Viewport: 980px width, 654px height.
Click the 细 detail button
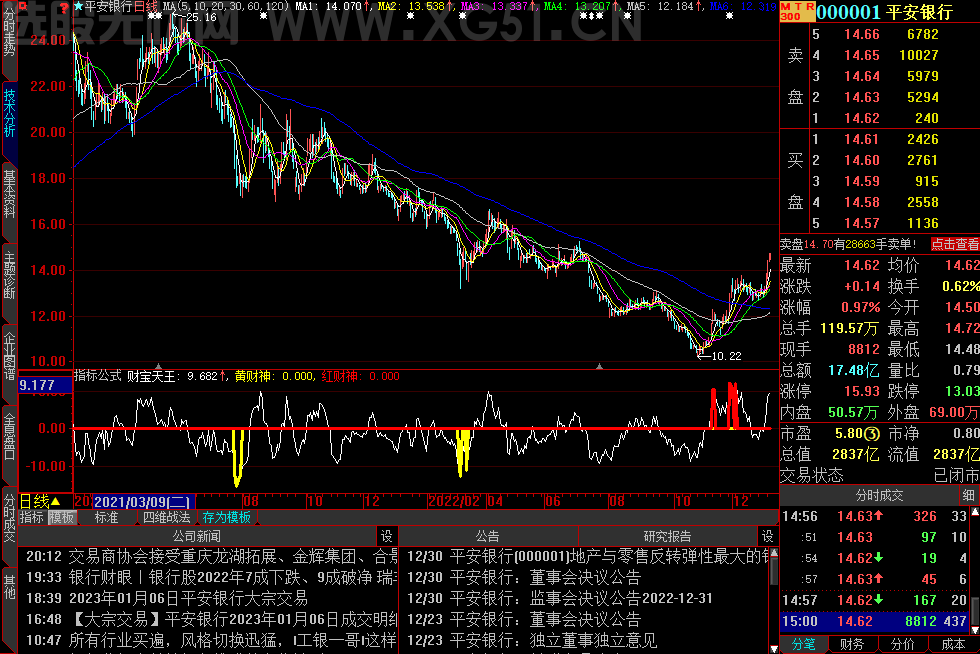click(x=968, y=495)
